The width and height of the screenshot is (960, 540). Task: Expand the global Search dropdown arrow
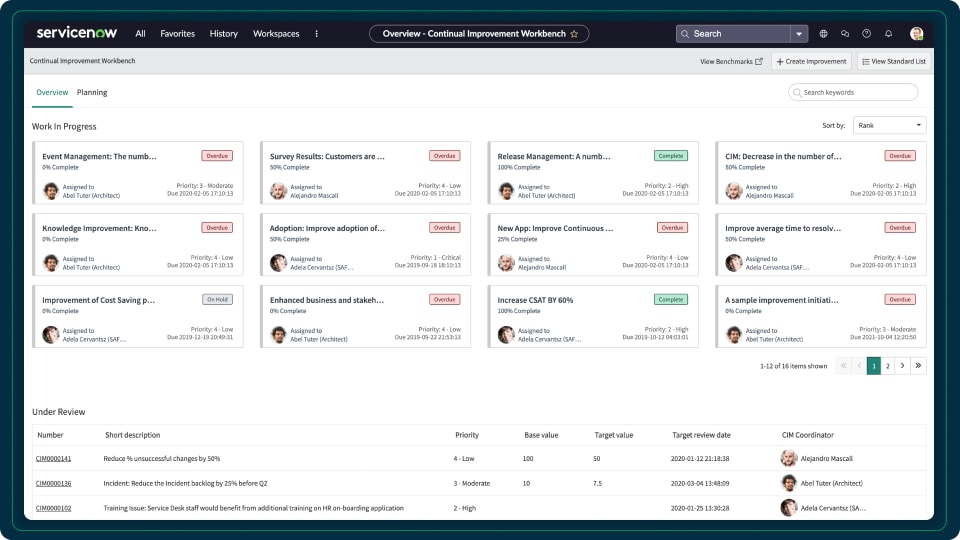click(x=799, y=33)
